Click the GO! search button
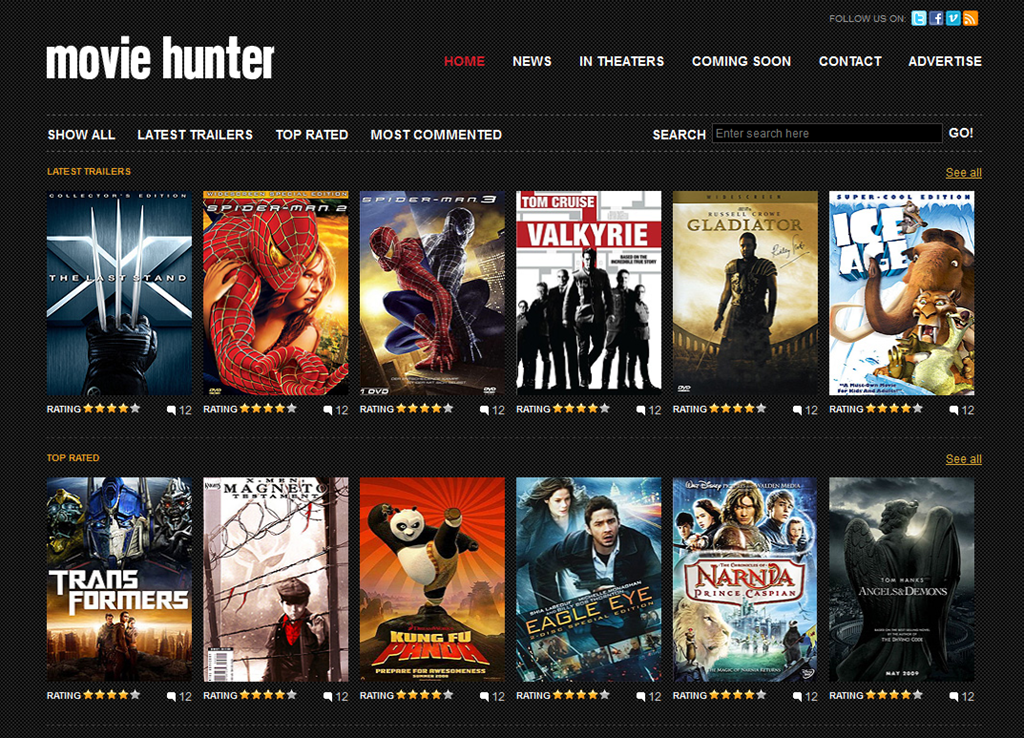This screenshot has width=1024, height=738. tap(961, 133)
